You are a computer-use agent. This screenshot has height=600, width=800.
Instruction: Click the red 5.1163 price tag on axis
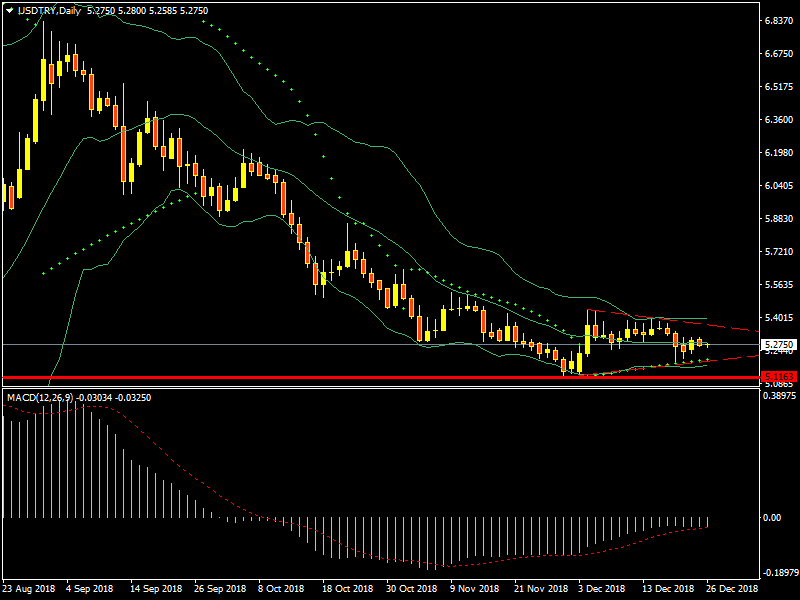click(x=779, y=377)
